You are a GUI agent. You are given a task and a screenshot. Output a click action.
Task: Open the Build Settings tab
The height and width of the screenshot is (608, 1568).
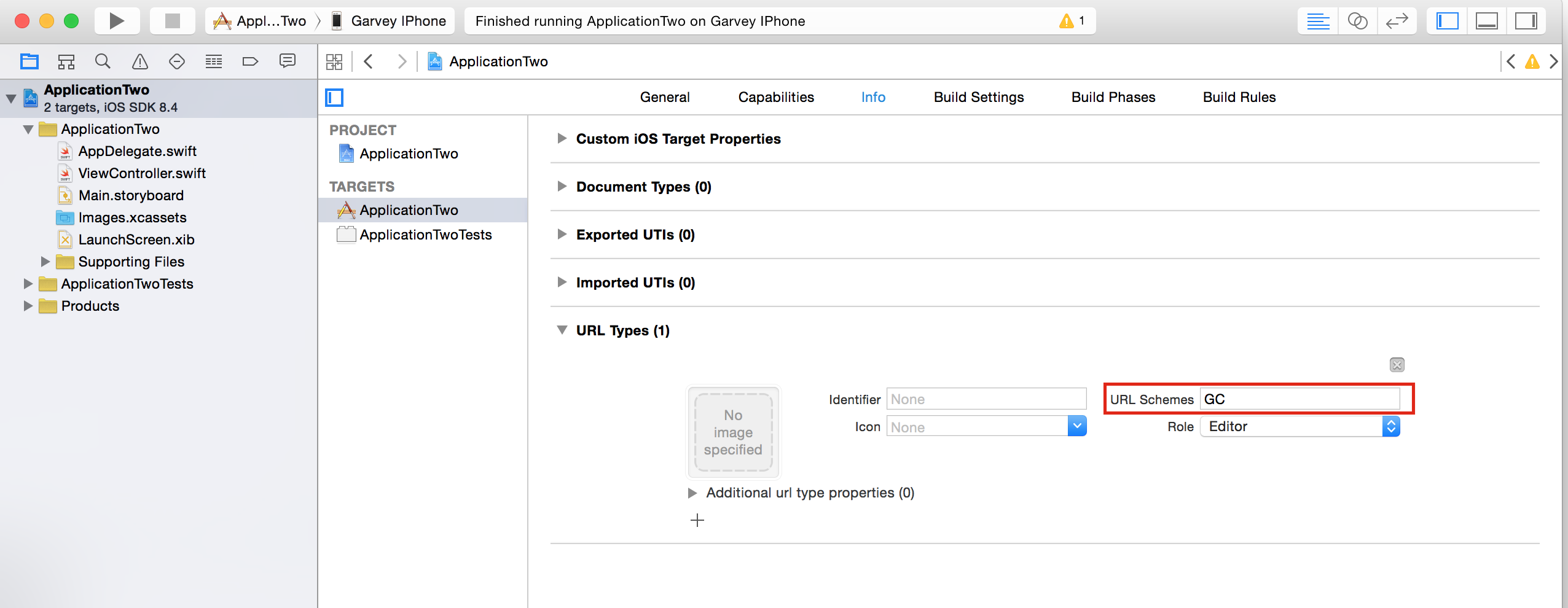coord(979,97)
